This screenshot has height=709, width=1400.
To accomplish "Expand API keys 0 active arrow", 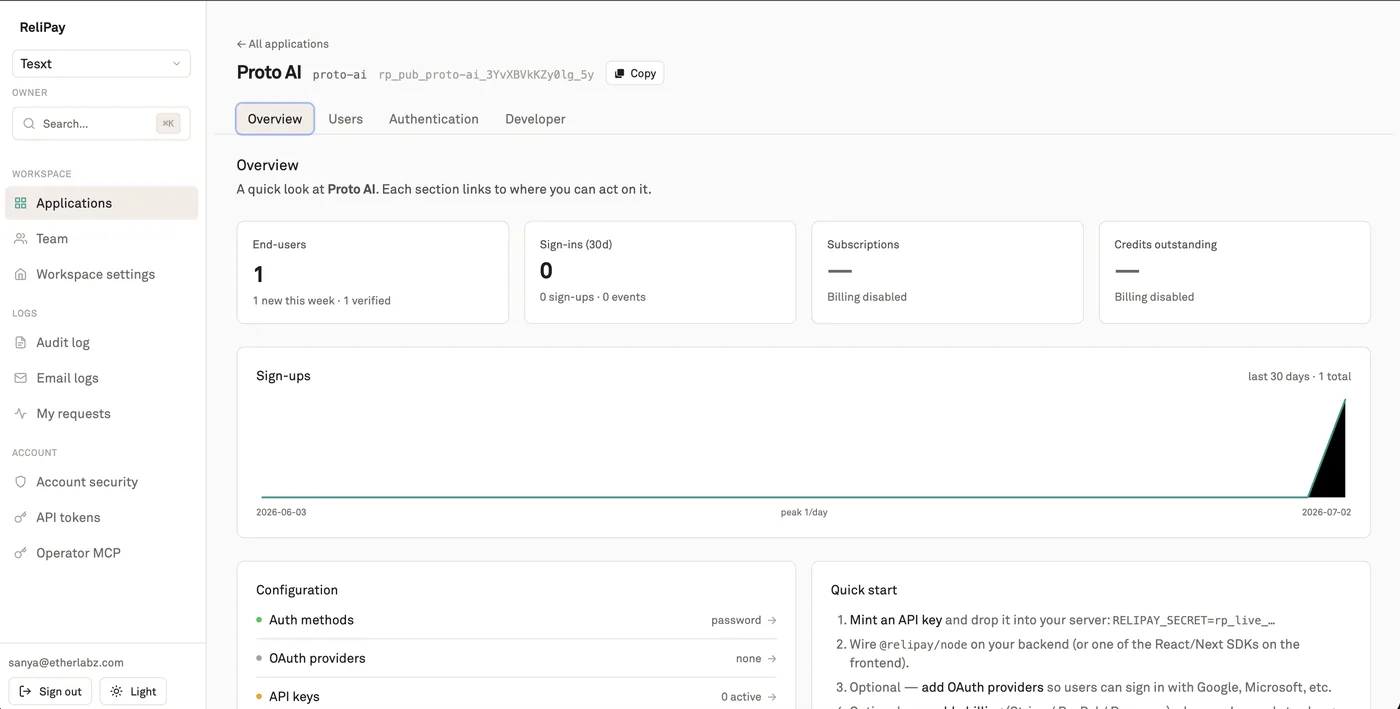I will coord(772,697).
